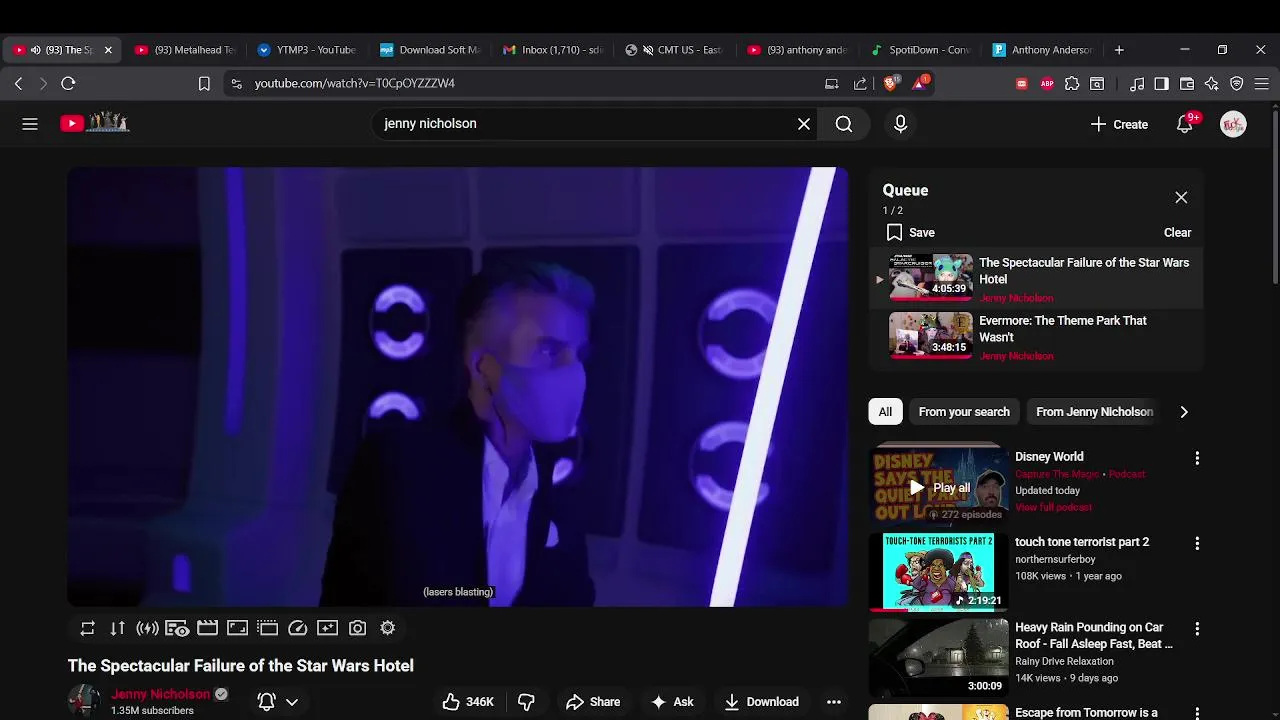Click the up-down arrows reverse icon
The image size is (1280, 720).
pos(118,628)
